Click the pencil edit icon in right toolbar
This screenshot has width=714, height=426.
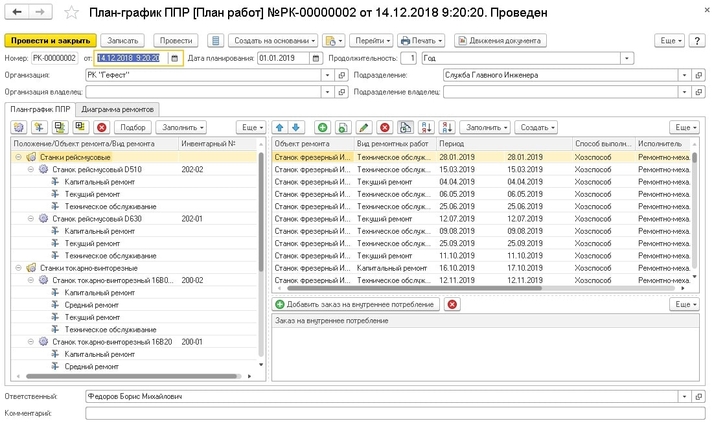(x=364, y=128)
